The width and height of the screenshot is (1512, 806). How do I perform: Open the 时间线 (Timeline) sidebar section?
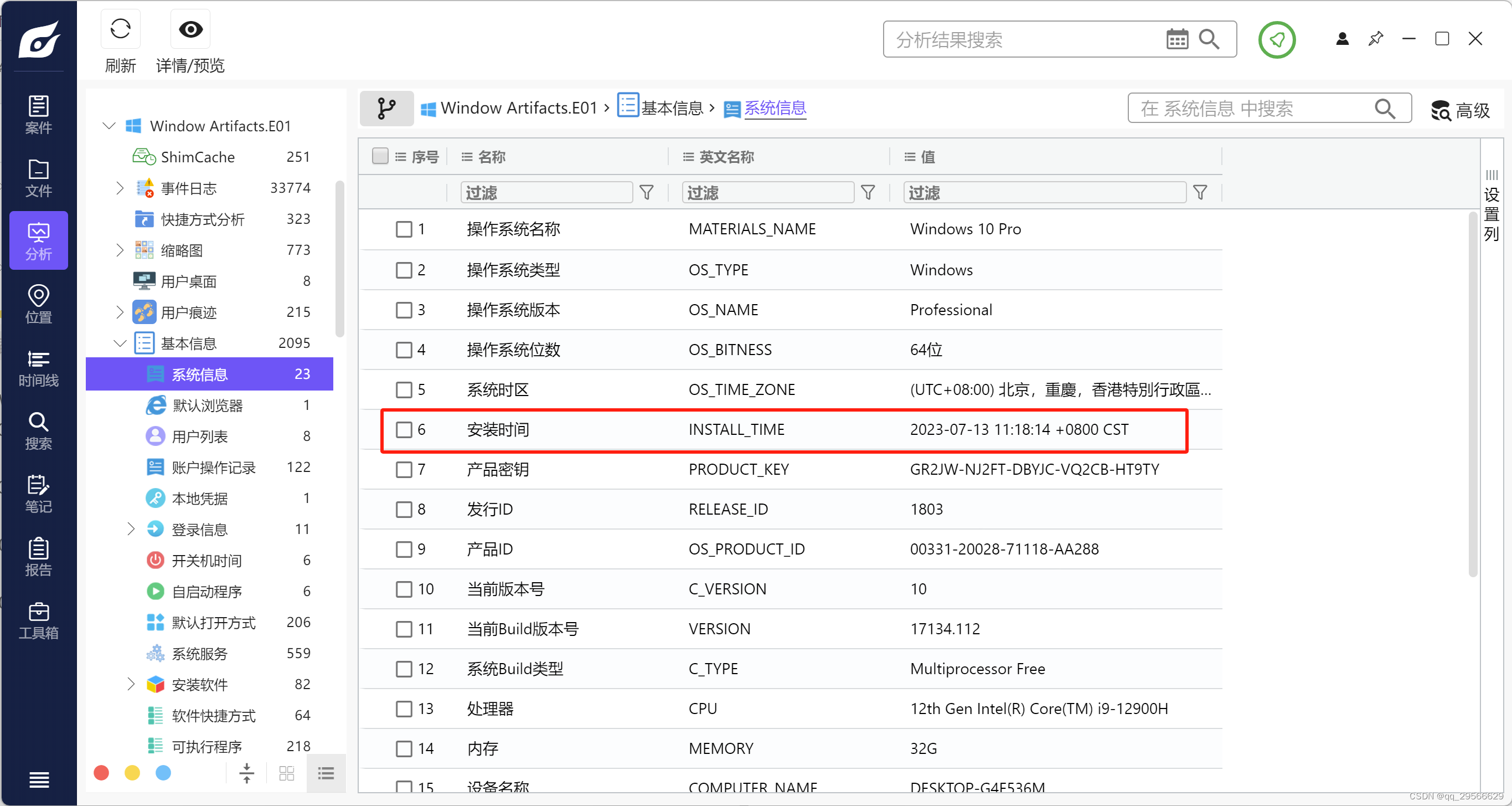39,367
